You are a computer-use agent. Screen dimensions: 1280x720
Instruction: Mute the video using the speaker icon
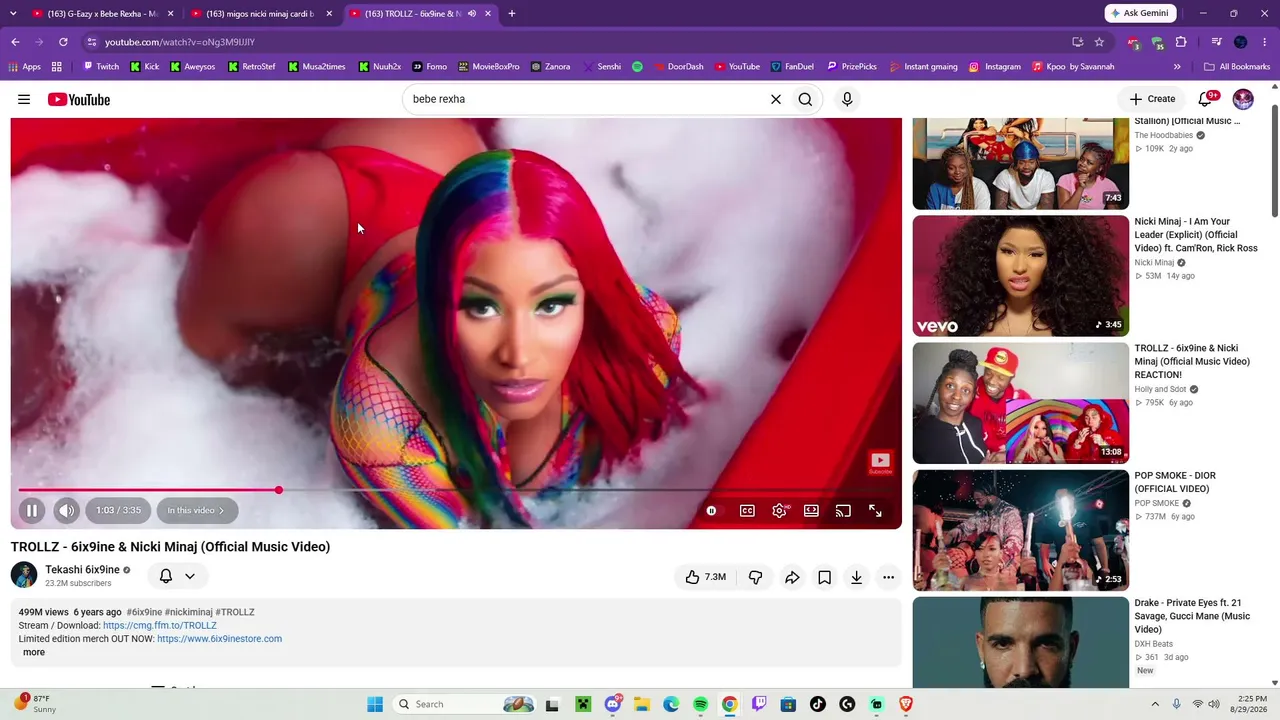click(66, 511)
